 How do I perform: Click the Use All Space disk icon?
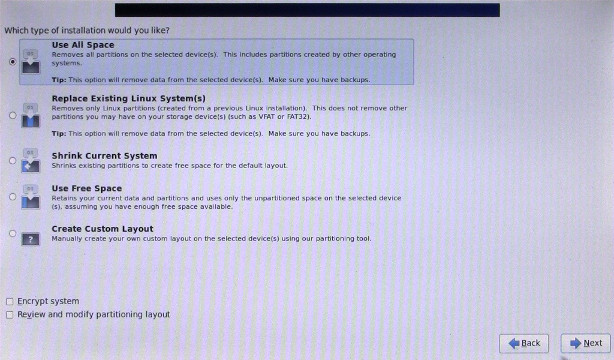pos(31,62)
